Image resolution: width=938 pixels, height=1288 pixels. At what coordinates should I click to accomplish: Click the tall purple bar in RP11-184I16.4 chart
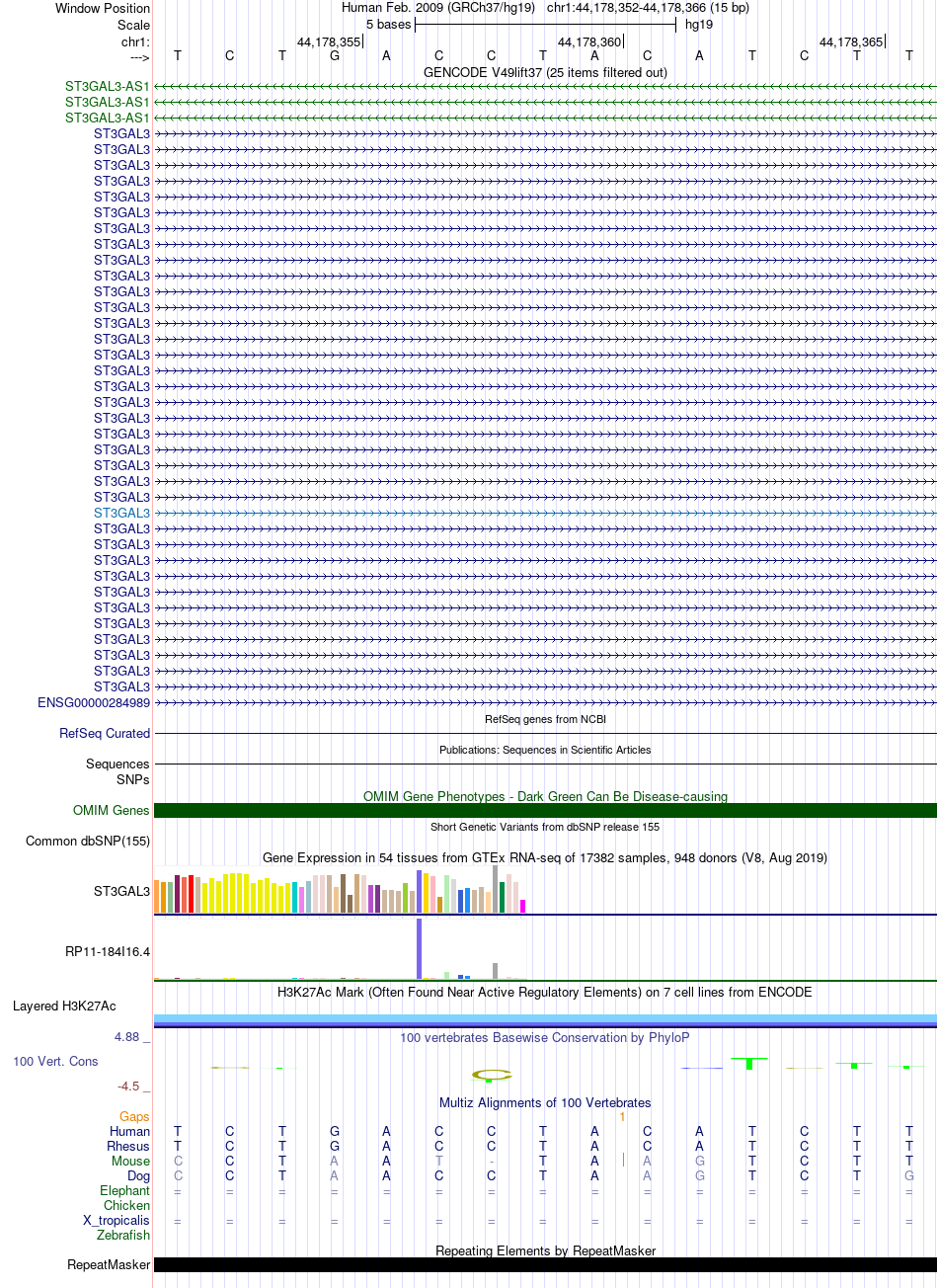419,948
